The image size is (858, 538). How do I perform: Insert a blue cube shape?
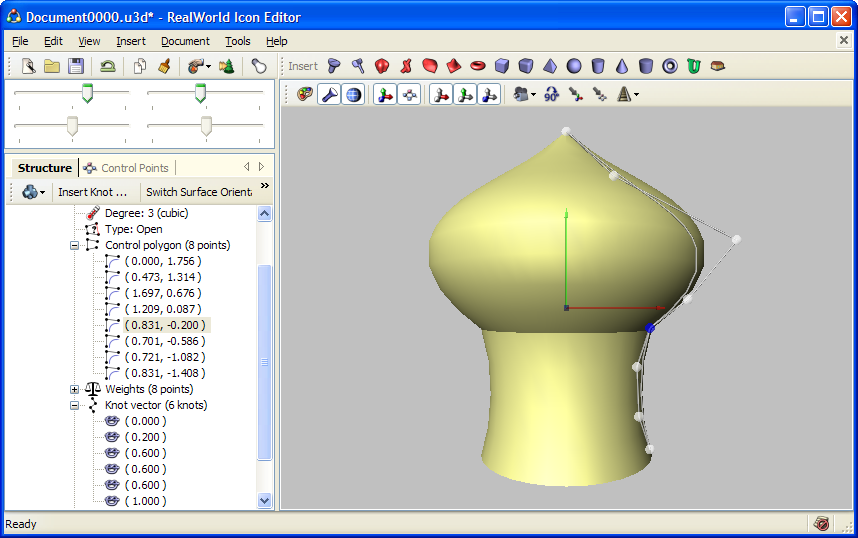[x=502, y=66]
